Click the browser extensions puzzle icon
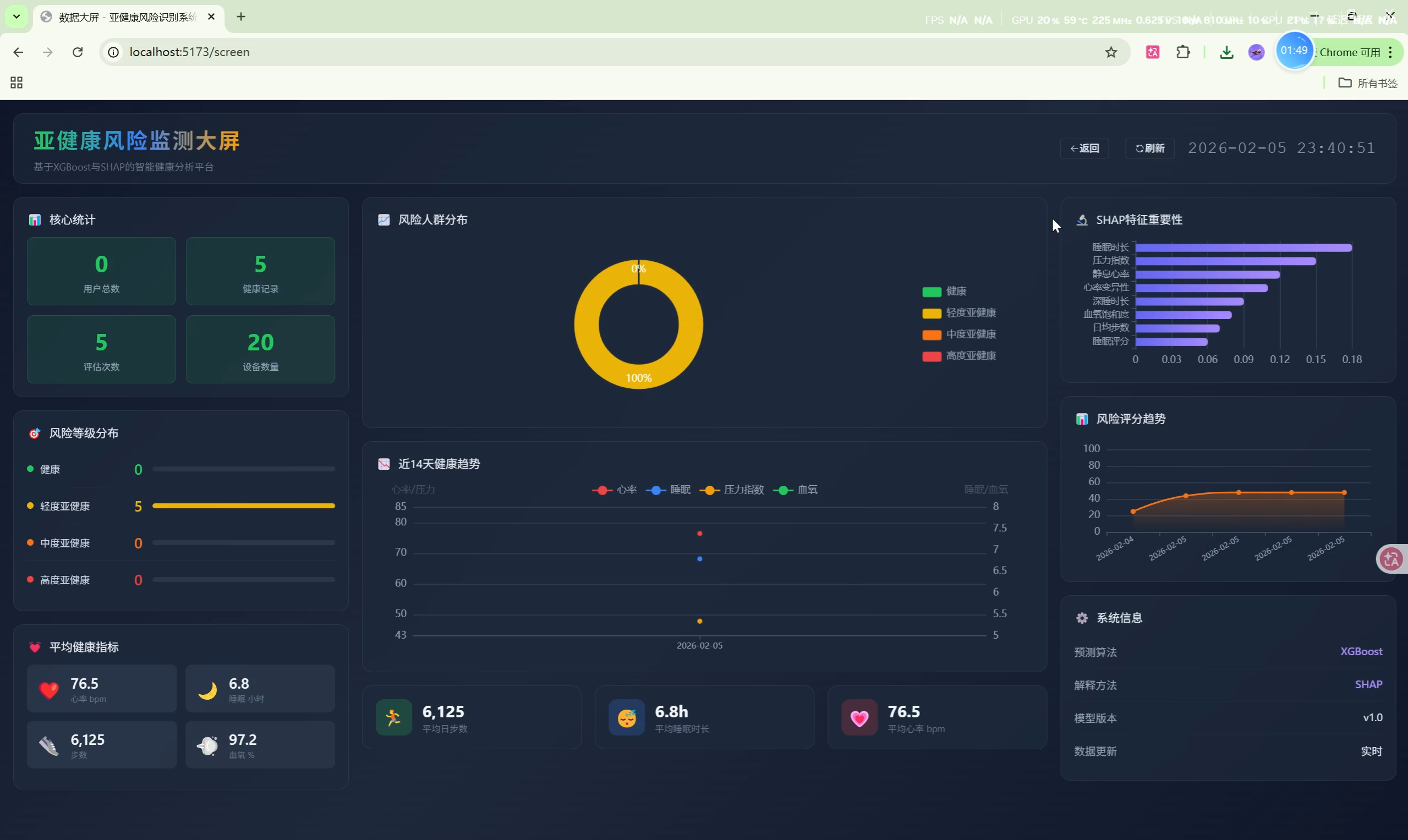This screenshot has height=840, width=1408. coord(1182,52)
